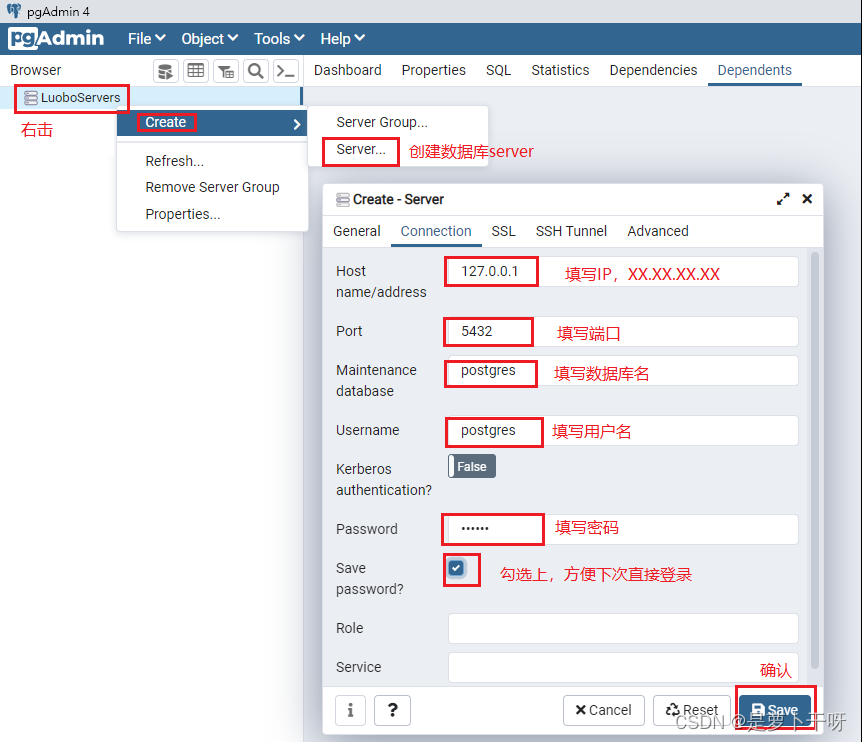Select the View Data table icon
This screenshot has height=742, width=862.
click(x=195, y=71)
